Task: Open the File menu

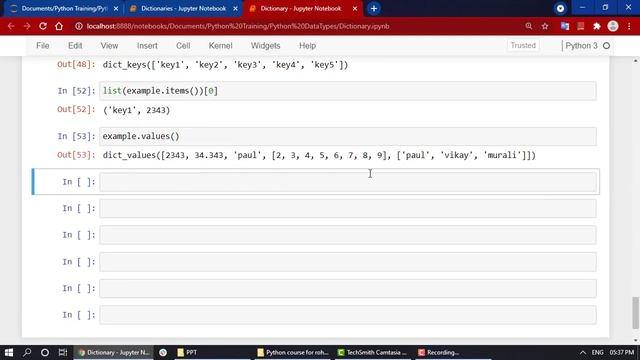Action: (x=42, y=46)
